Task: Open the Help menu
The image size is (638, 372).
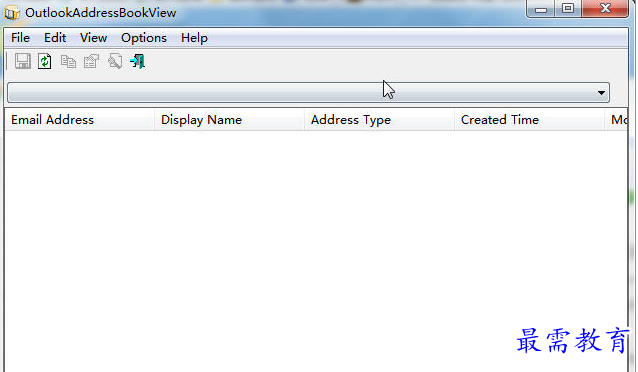Action: point(194,38)
